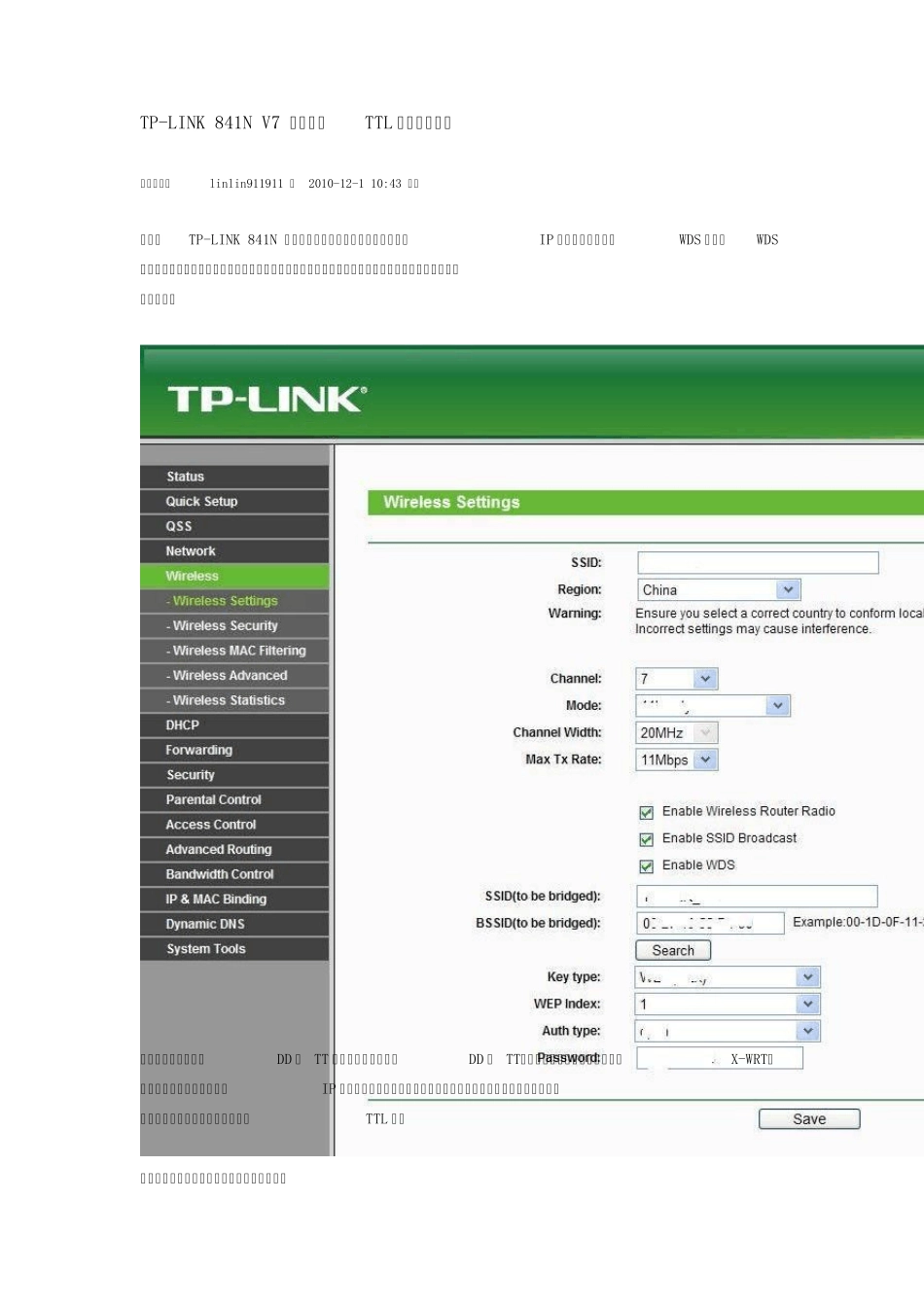Open the Security sidebar section

point(234,775)
